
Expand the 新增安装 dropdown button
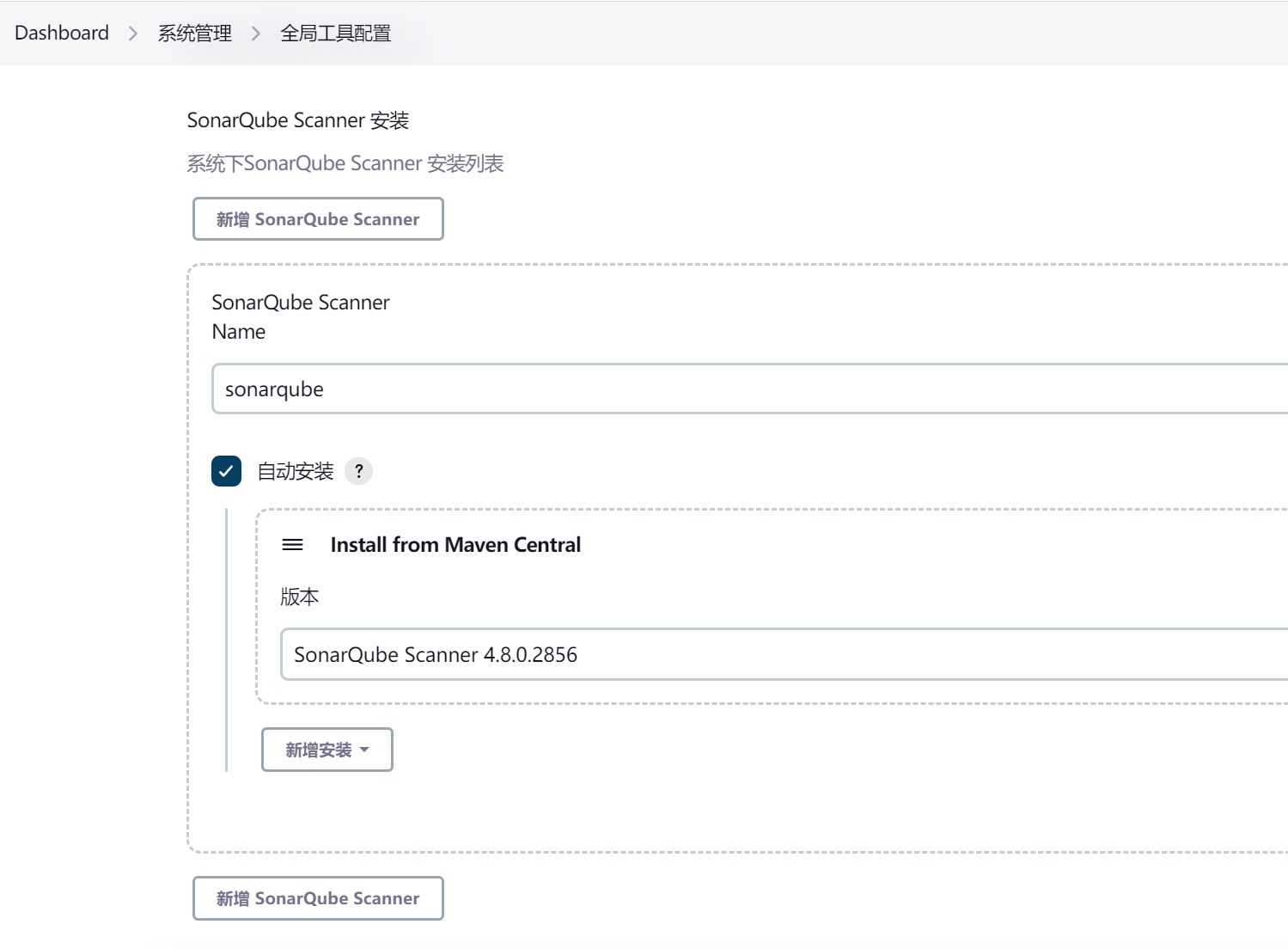coord(327,750)
